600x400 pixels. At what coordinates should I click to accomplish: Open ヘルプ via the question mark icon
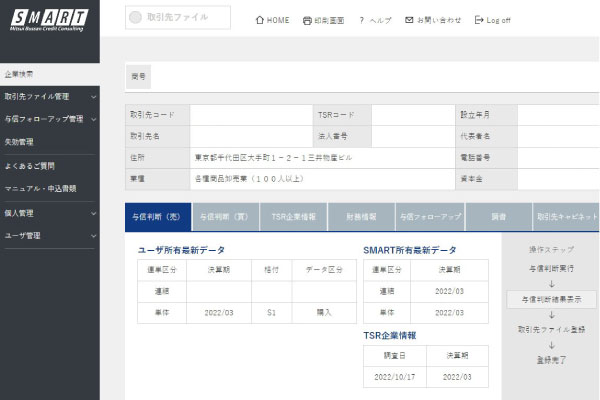tap(361, 20)
